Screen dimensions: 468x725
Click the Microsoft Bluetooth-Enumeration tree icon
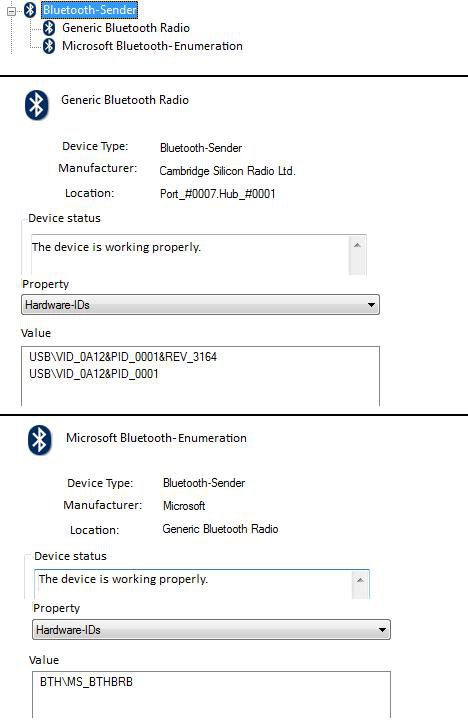click(49, 46)
